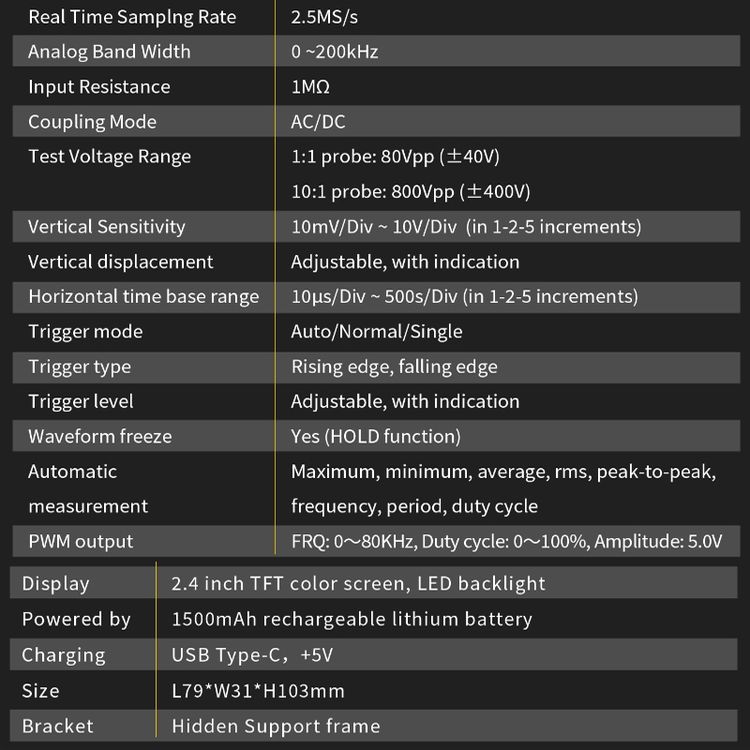Click the Analog Band Width row label

109,52
